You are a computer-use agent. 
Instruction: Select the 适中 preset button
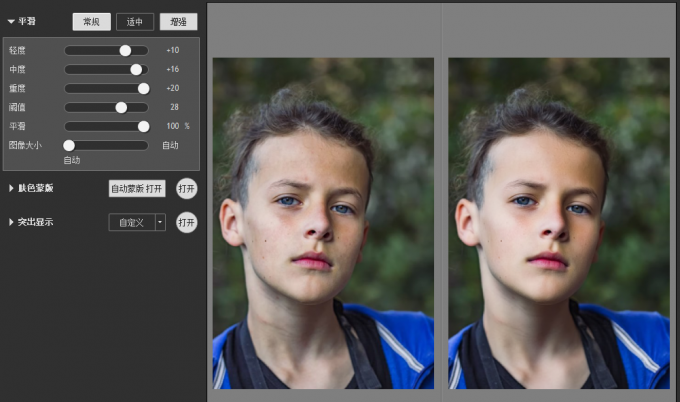tap(135, 21)
